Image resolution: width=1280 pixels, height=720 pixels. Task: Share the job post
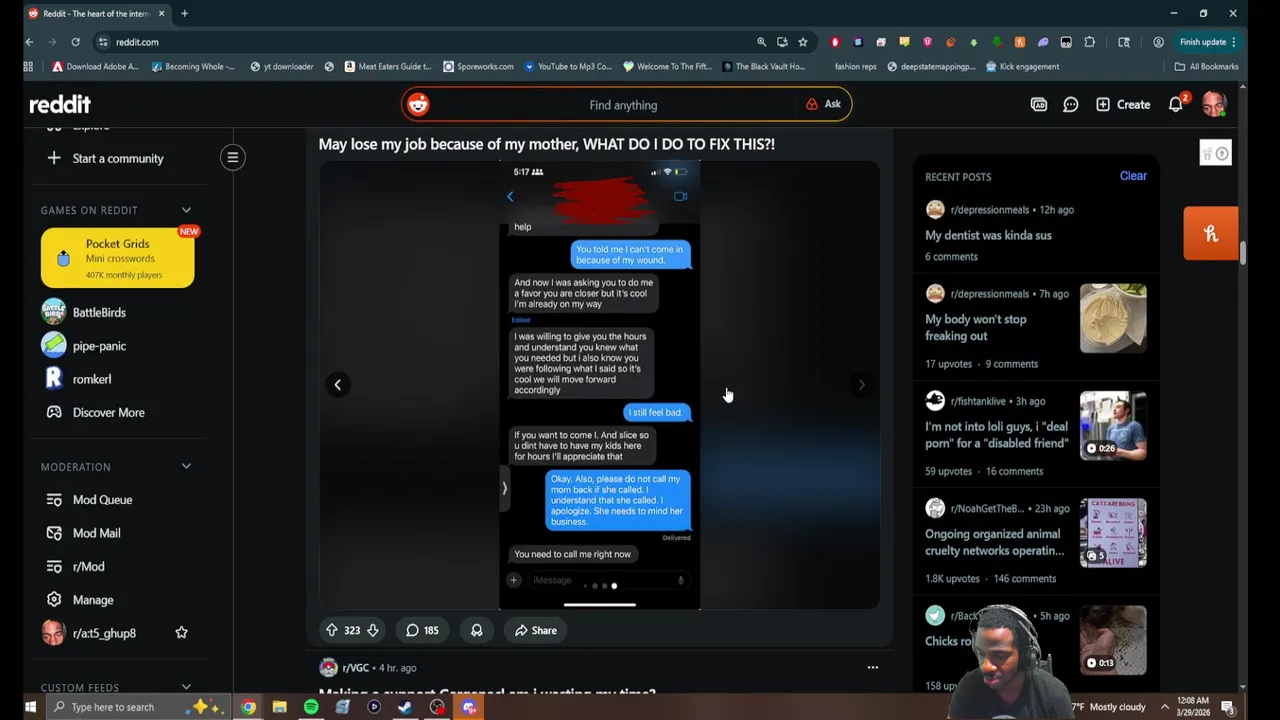tap(535, 630)
